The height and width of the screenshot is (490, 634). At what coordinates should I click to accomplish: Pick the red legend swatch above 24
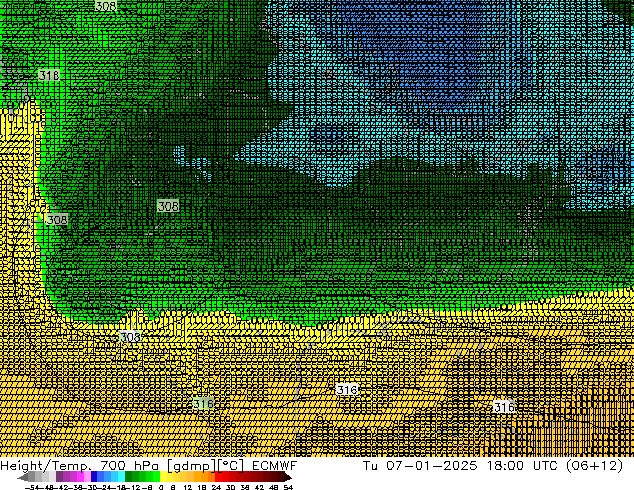click(218, 477)
